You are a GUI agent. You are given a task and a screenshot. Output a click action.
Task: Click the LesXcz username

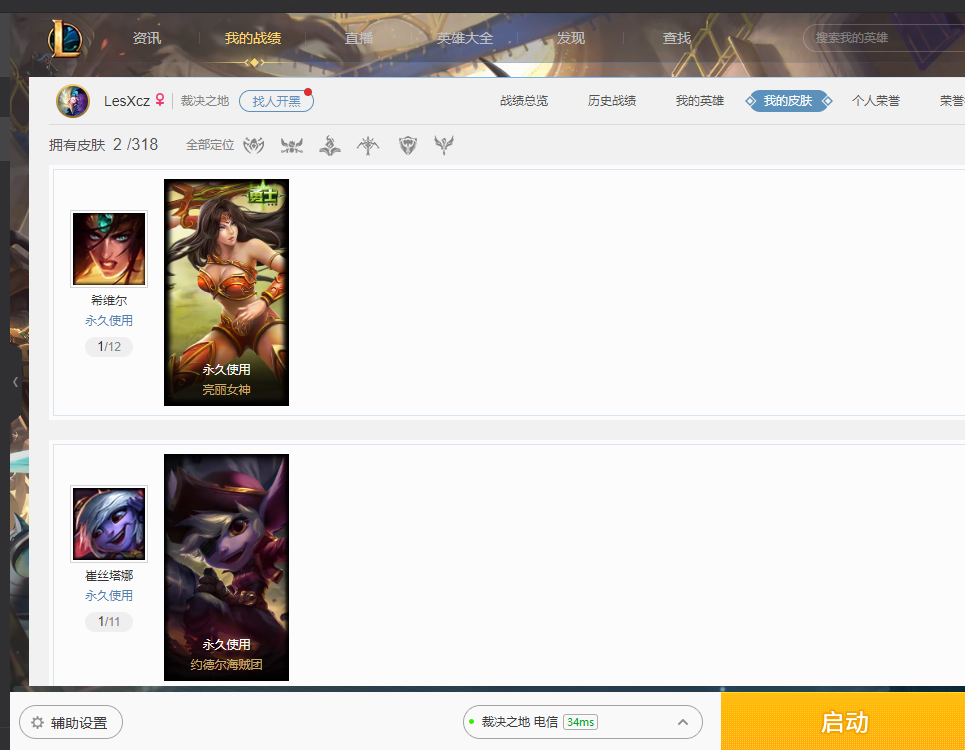tap(127, 101)
